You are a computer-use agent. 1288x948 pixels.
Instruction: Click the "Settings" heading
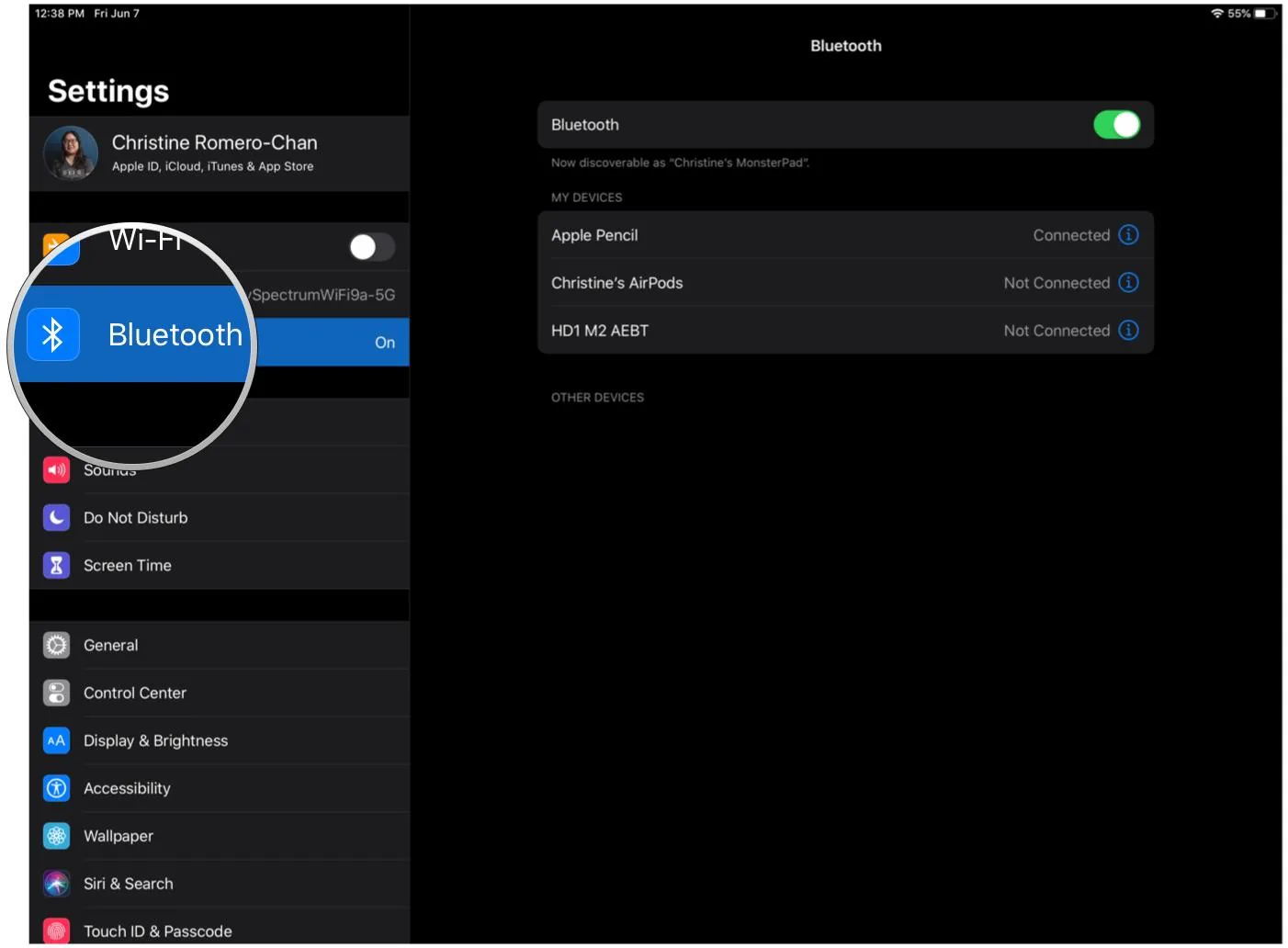[108, 91]
